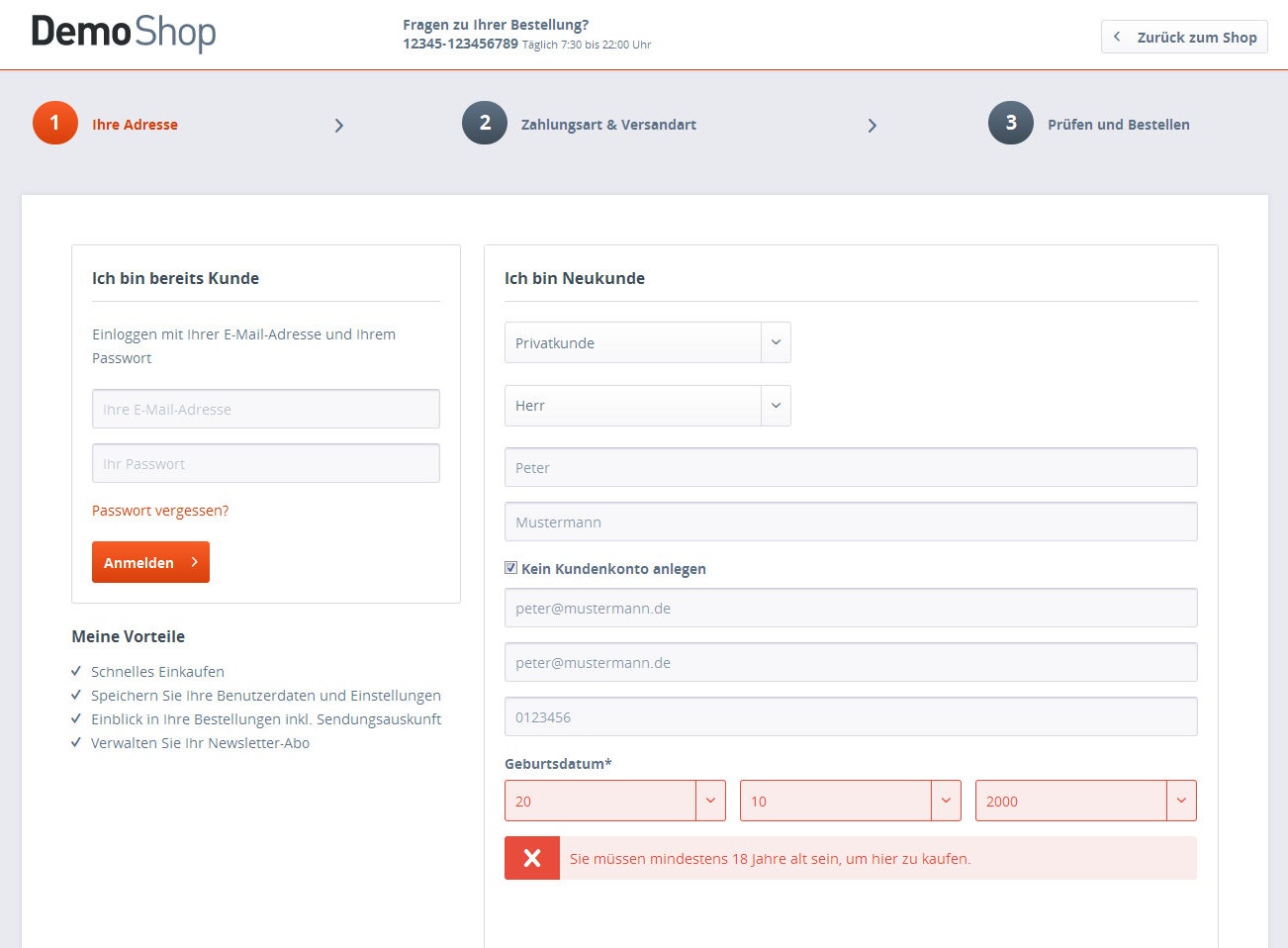
Task: Open the birth month dropdown showing 10
Action: pos(851,801)
